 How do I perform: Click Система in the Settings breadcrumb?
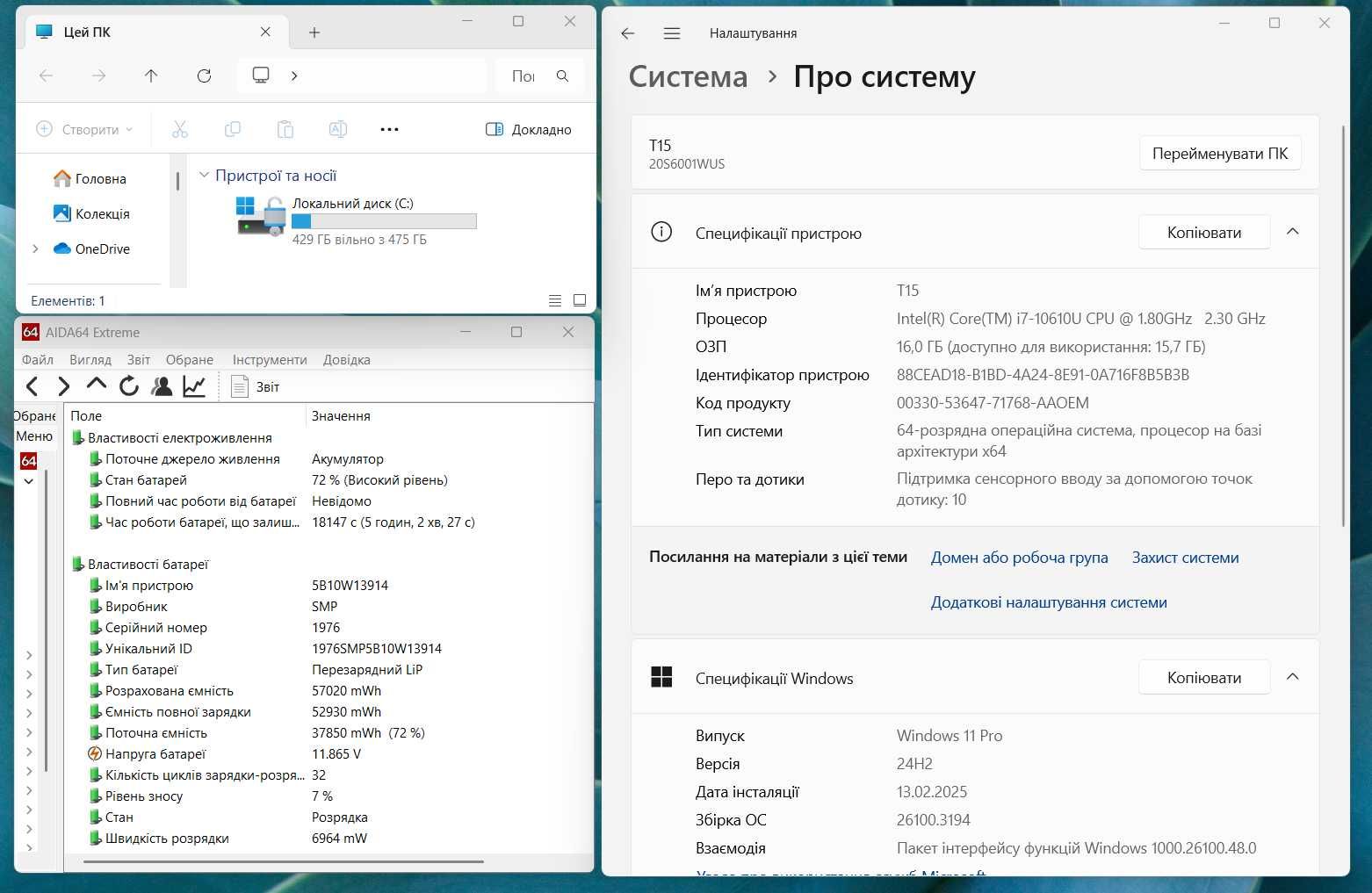point(688,76)
